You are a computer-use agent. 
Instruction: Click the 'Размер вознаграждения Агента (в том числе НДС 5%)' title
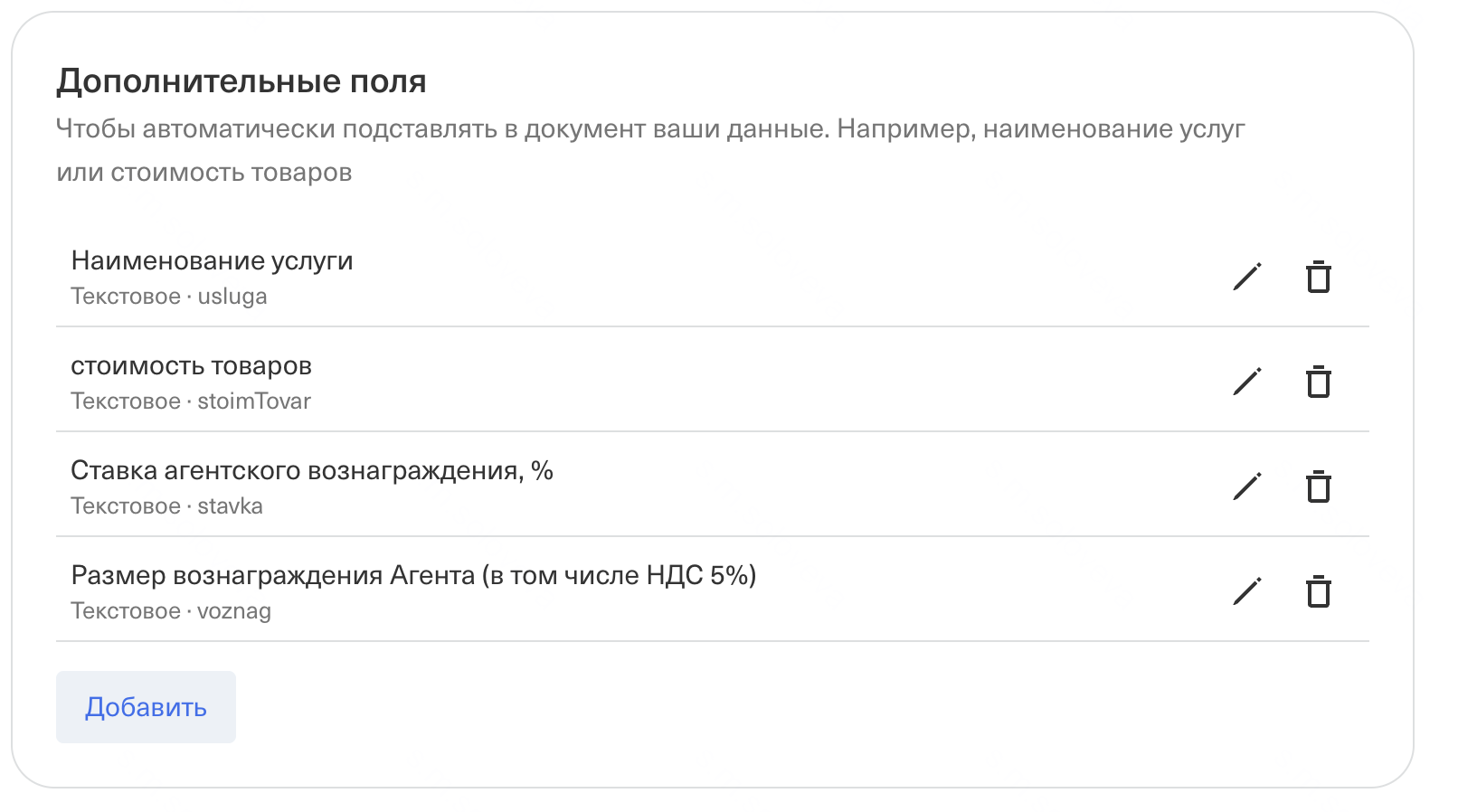point(413,576)
